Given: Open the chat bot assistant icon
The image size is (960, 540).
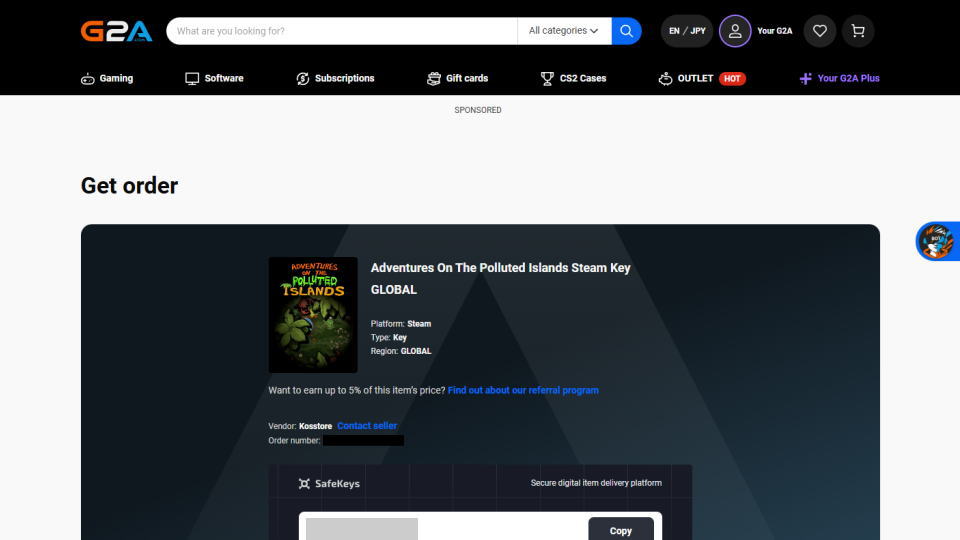Looking at the screenshot, I should (x=937, y=241).
